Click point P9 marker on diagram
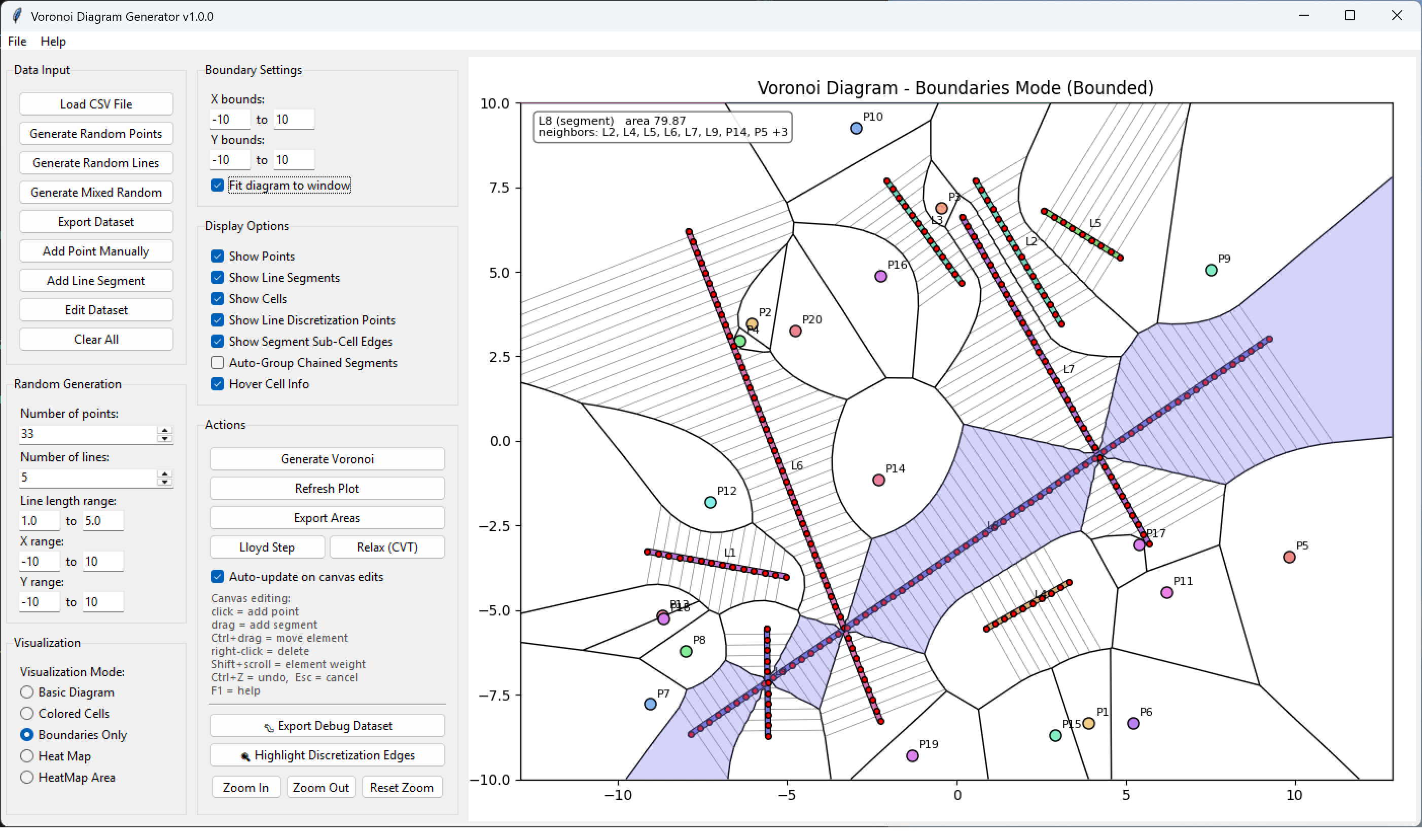Viewport: 1422px width, 840px height. 1211,270
